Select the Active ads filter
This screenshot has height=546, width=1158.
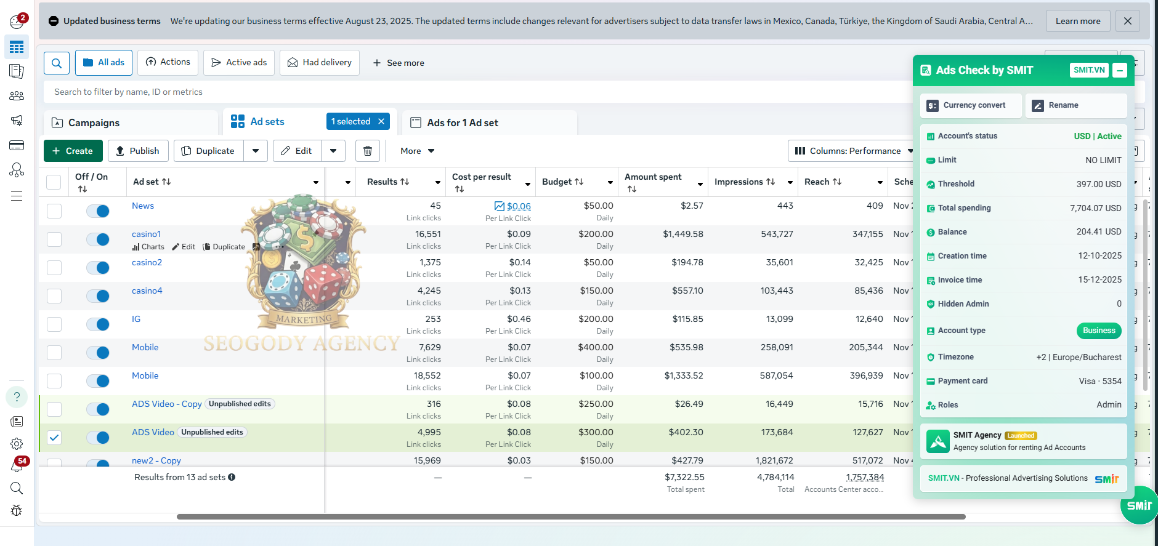(x=239, y=63)
